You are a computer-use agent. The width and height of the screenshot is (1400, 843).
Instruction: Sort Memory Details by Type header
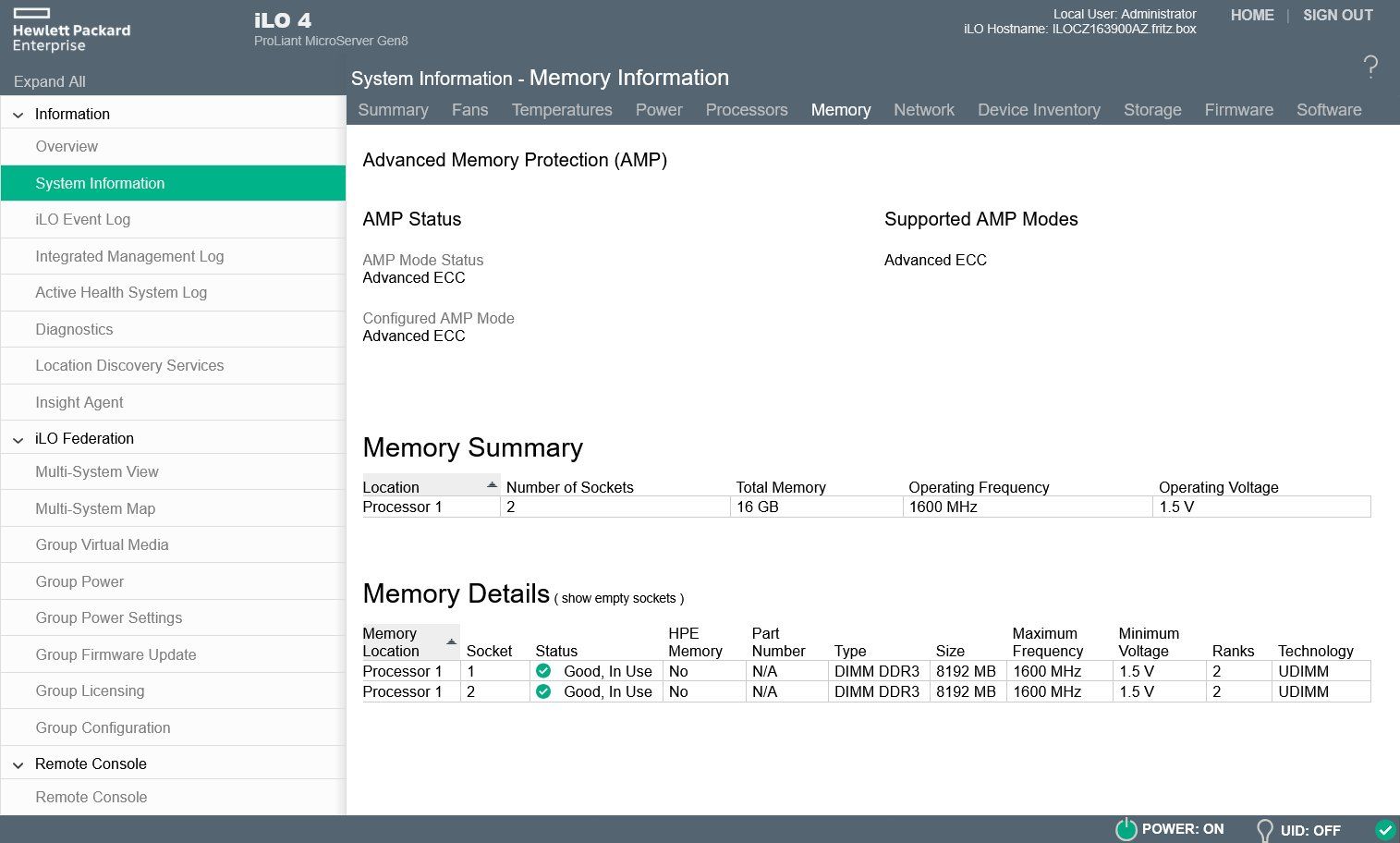pos(850,651)
